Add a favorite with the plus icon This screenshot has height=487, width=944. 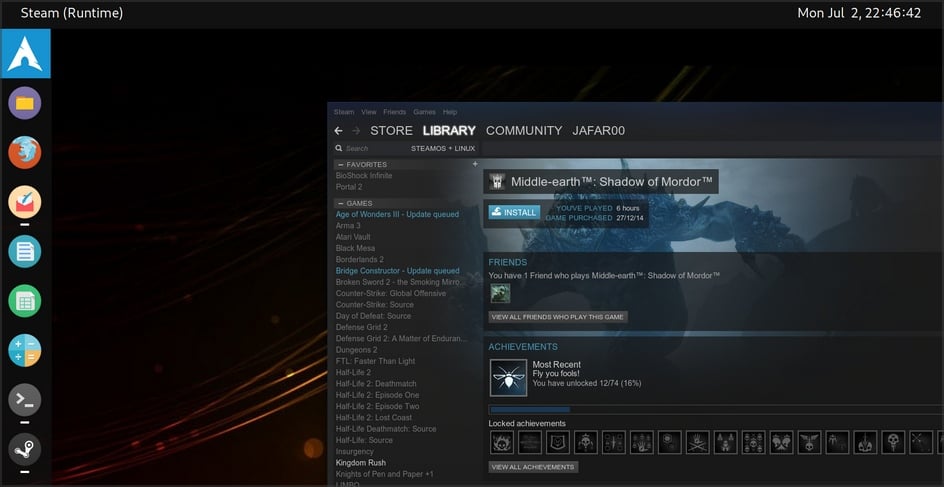[475, 164]
